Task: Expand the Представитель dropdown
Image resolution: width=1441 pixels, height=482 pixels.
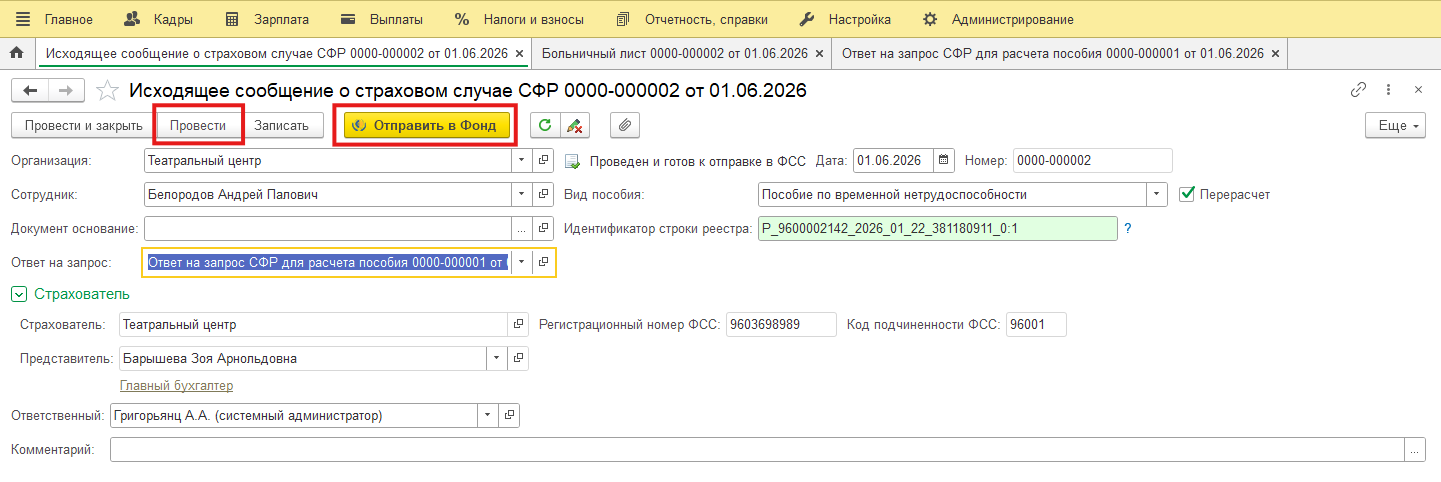Action: (496, 358)
